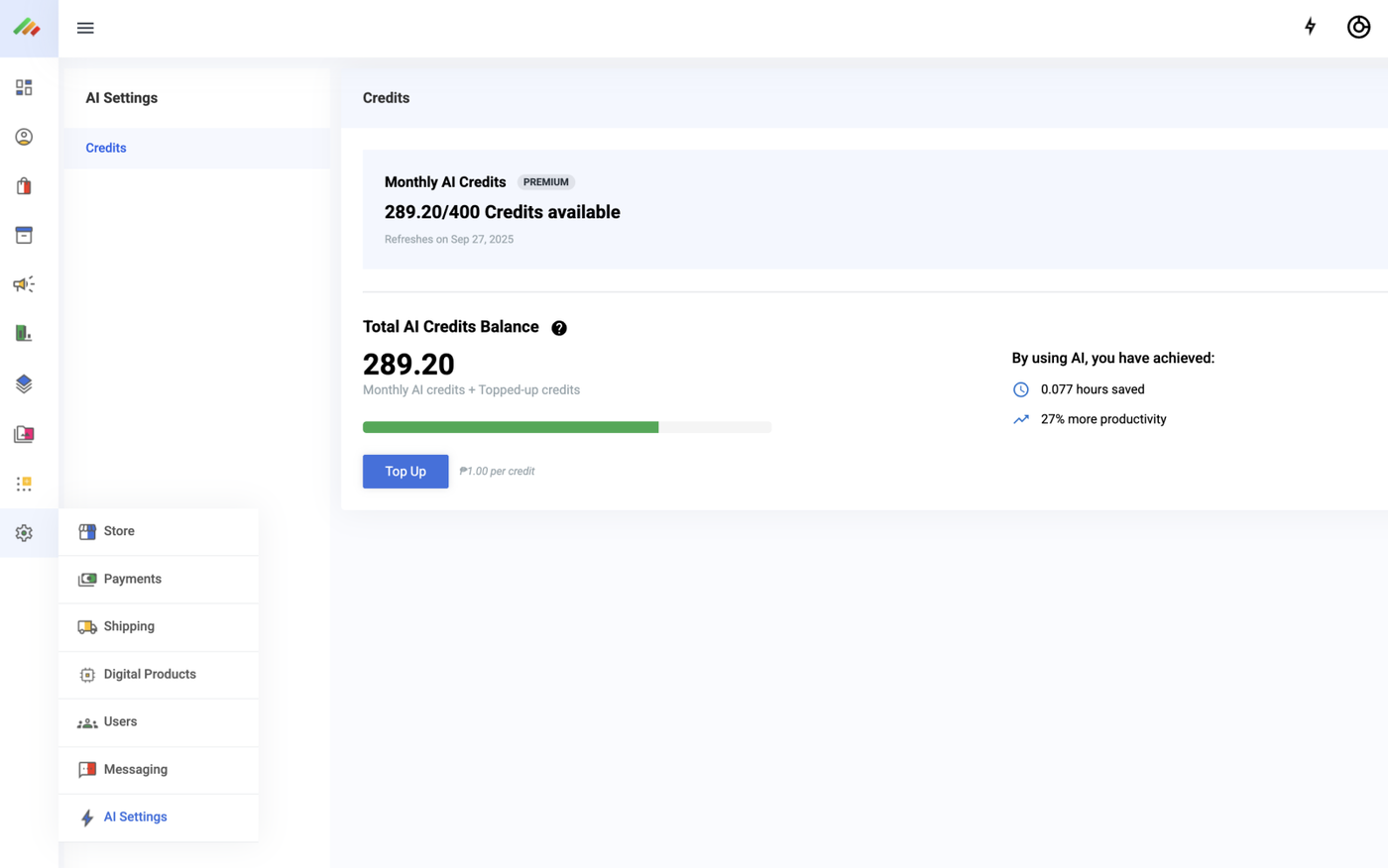Click the app logo in top-left corner

27,28
